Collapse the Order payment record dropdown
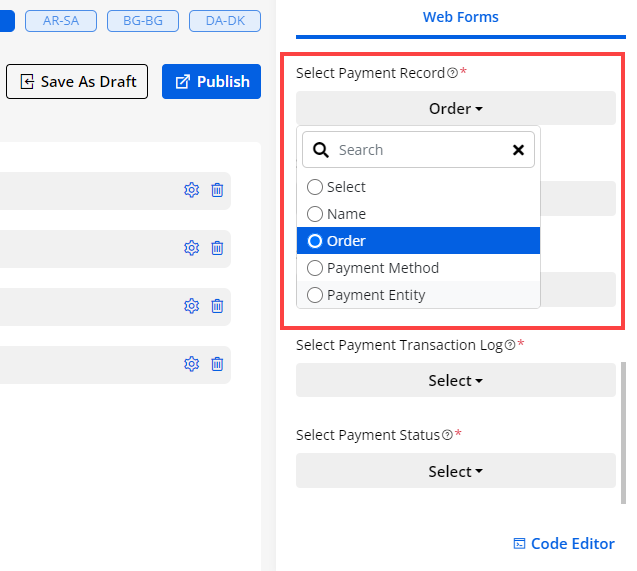The height and width of the screenshot is (571, 637). [x=455, y=108]
